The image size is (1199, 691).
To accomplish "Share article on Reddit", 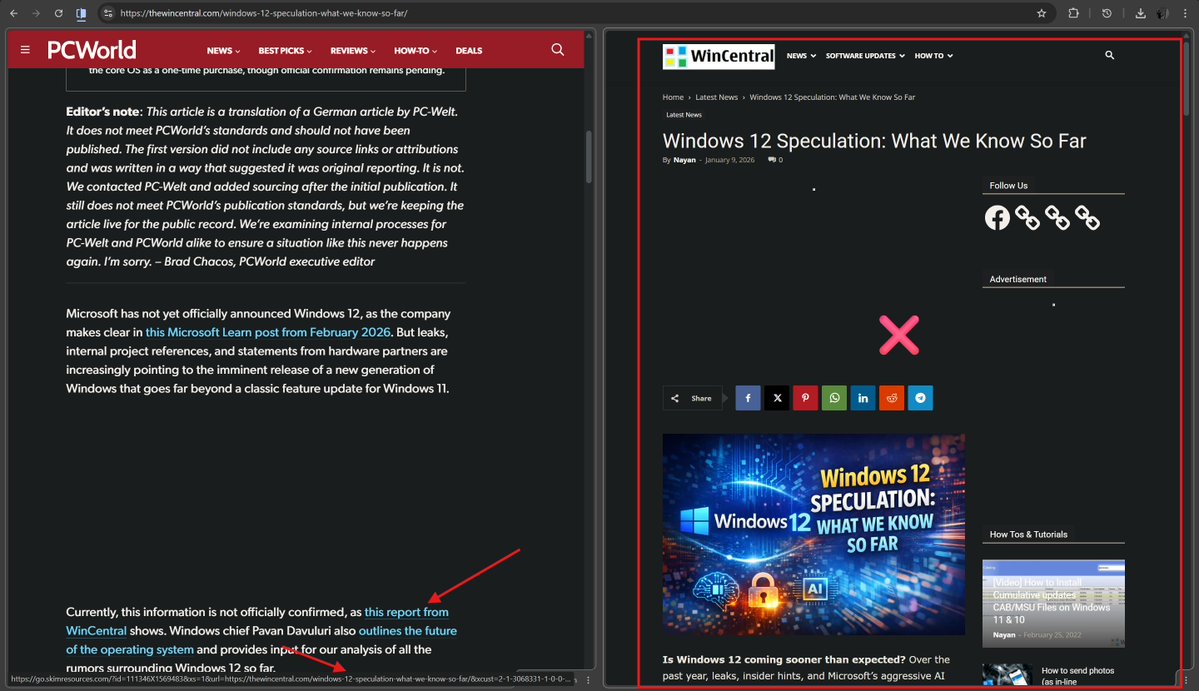I will (x=892, y=397).
